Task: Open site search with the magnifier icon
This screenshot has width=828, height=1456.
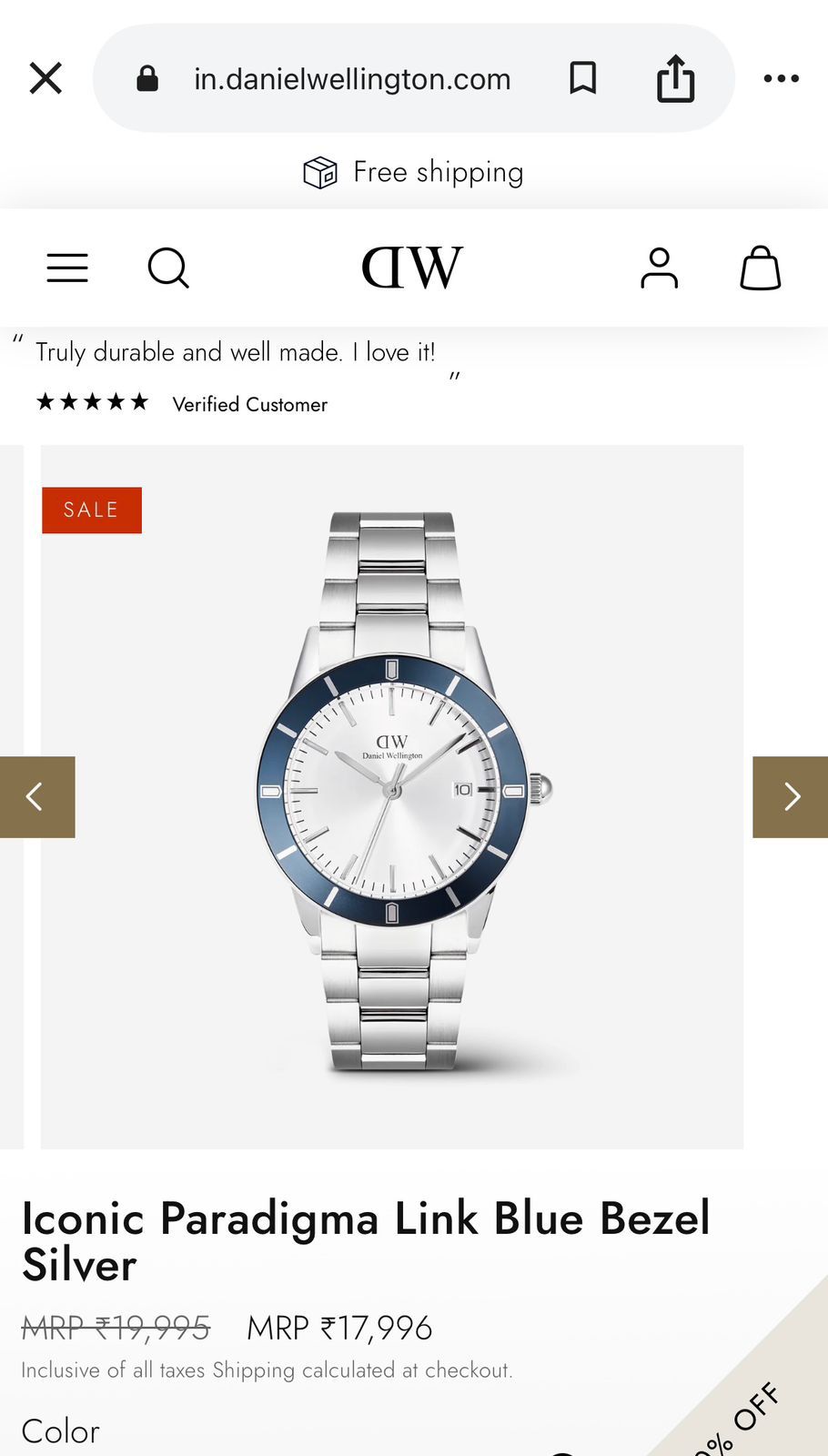Action: point(168,268)
